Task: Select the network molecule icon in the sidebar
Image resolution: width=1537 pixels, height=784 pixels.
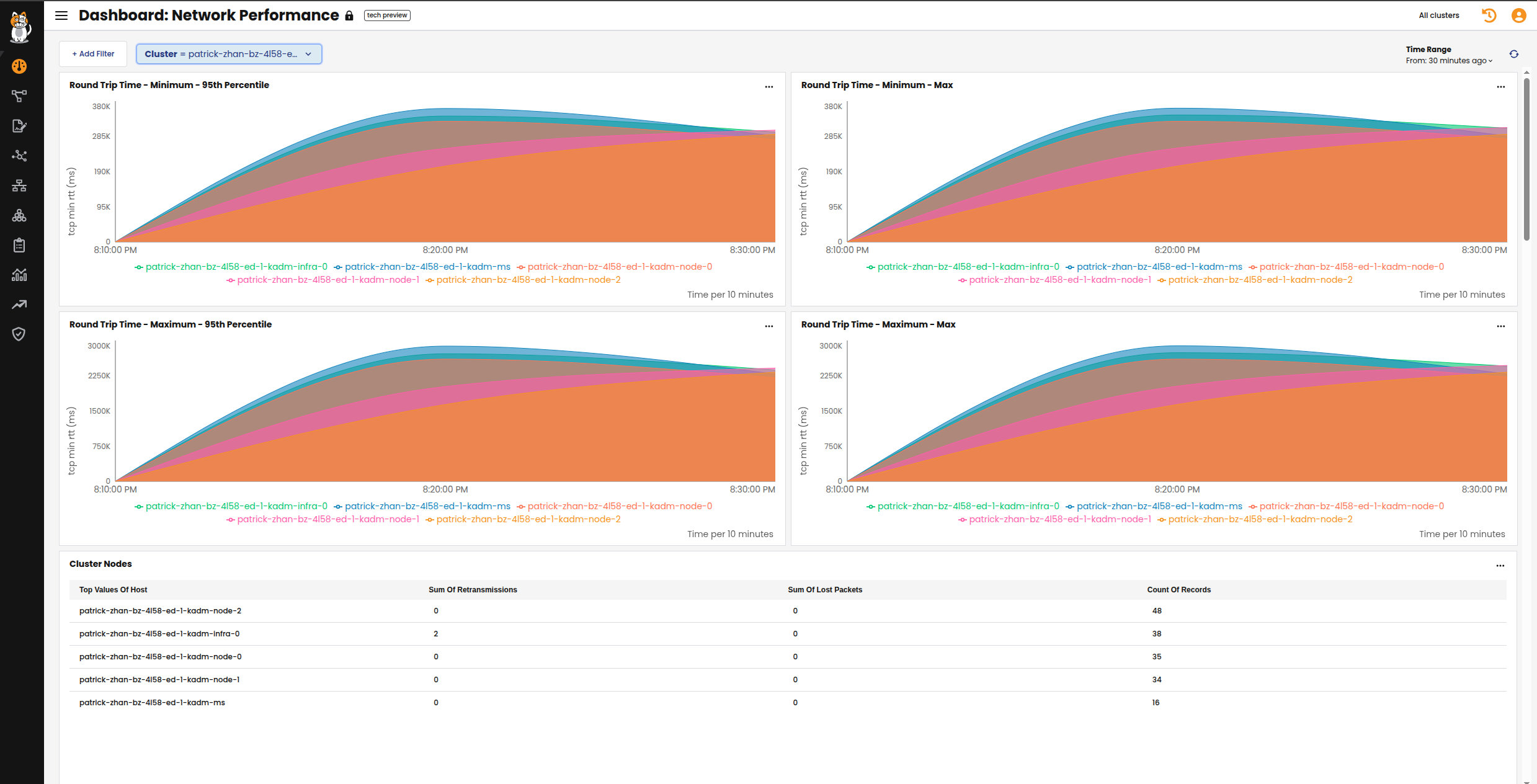Action: coord(19,156)
